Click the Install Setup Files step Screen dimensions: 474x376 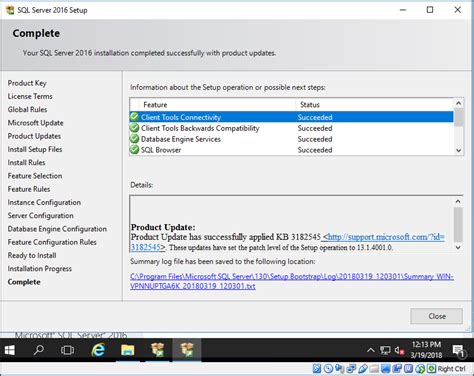click(x=35, y=149)
